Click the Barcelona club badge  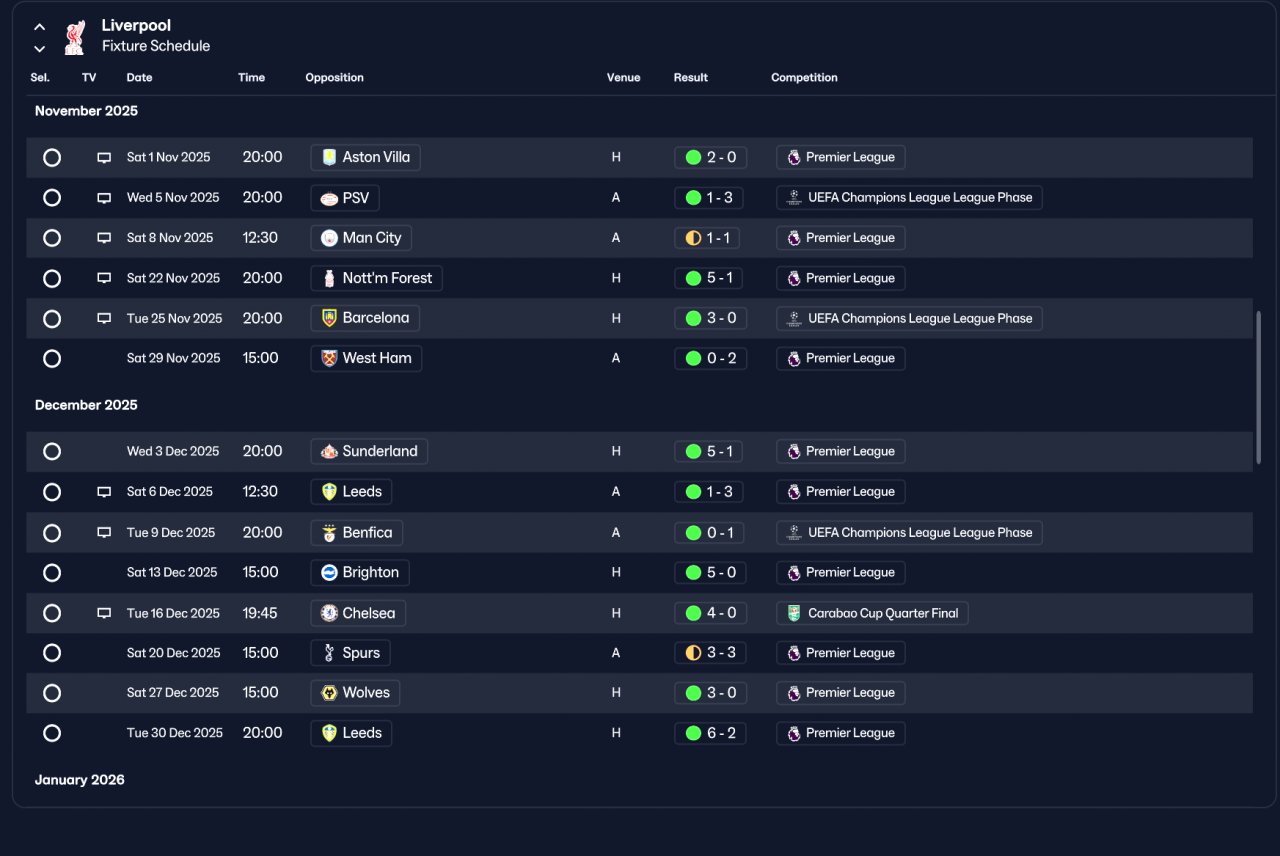point(329,318)
